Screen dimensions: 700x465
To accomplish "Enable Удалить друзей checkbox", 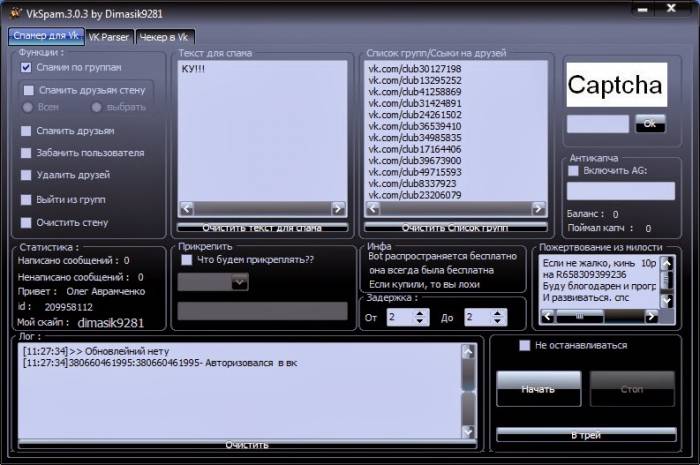I will (26, 175).
